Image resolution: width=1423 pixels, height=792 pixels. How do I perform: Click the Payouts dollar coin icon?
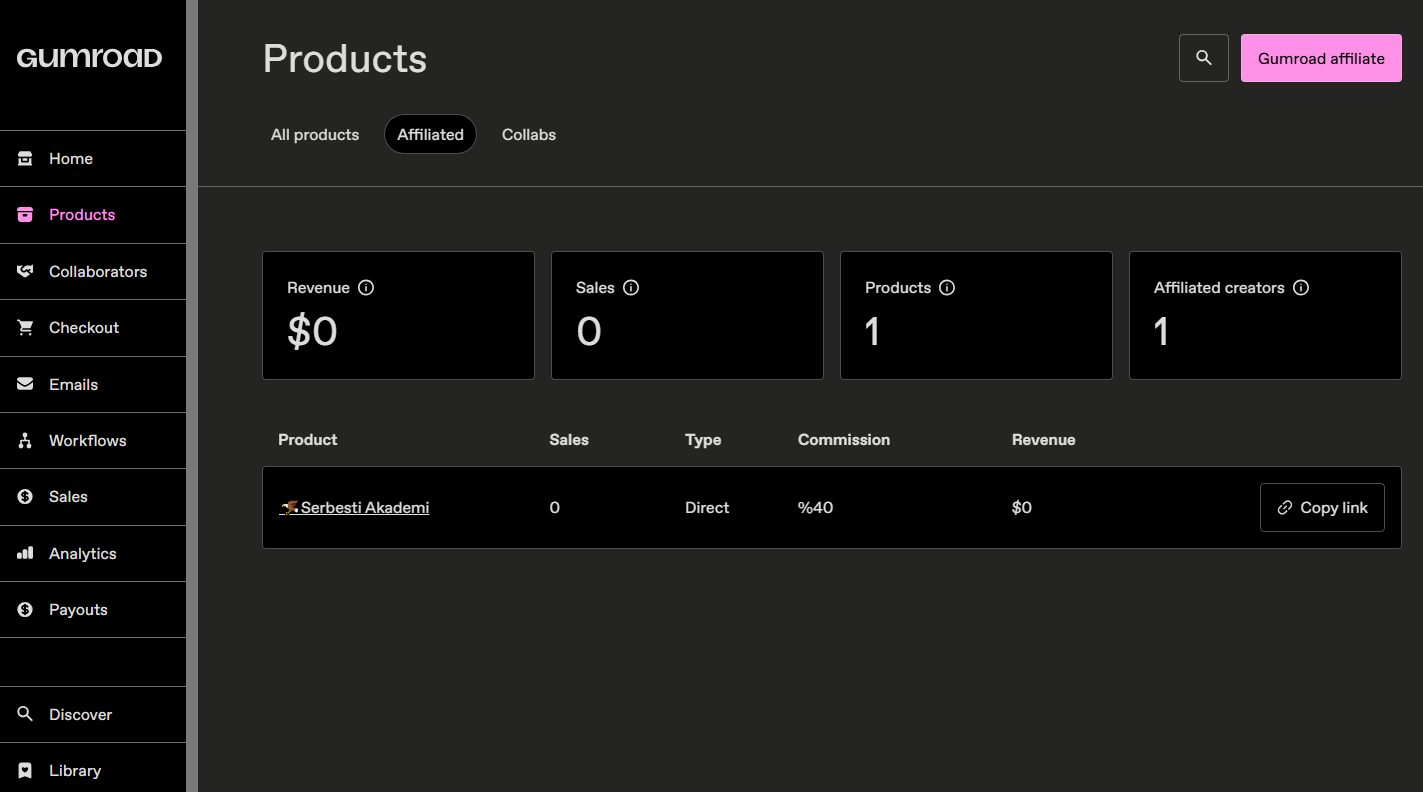[x=25, y=609]
